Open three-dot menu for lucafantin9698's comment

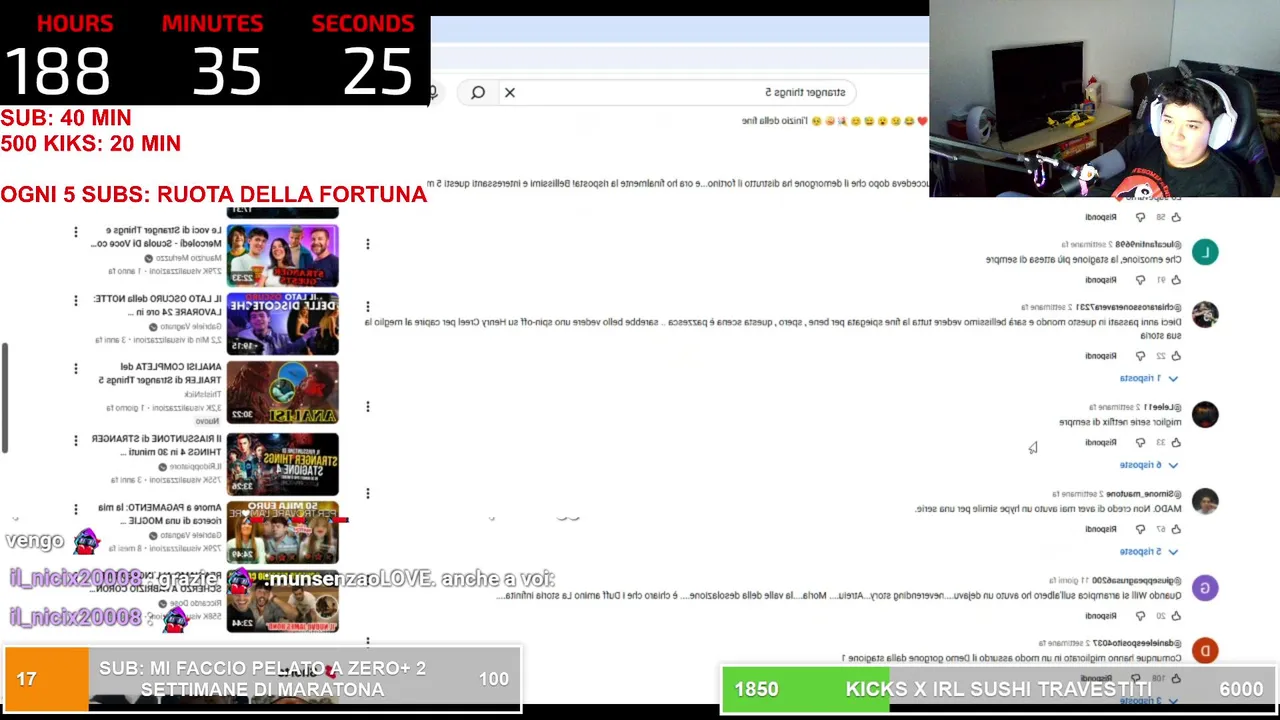368,244
